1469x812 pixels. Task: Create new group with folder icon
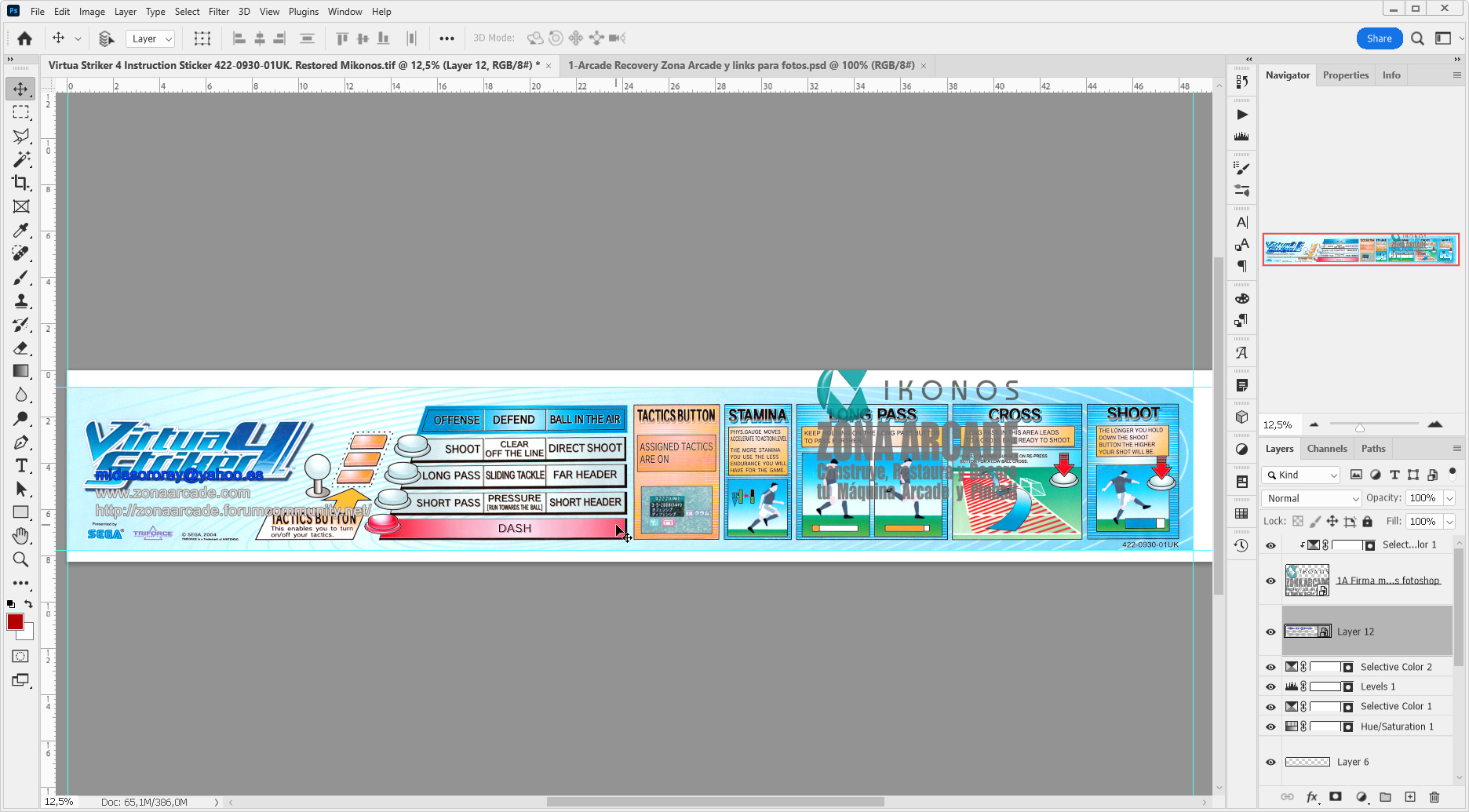tap(1385, 797)
